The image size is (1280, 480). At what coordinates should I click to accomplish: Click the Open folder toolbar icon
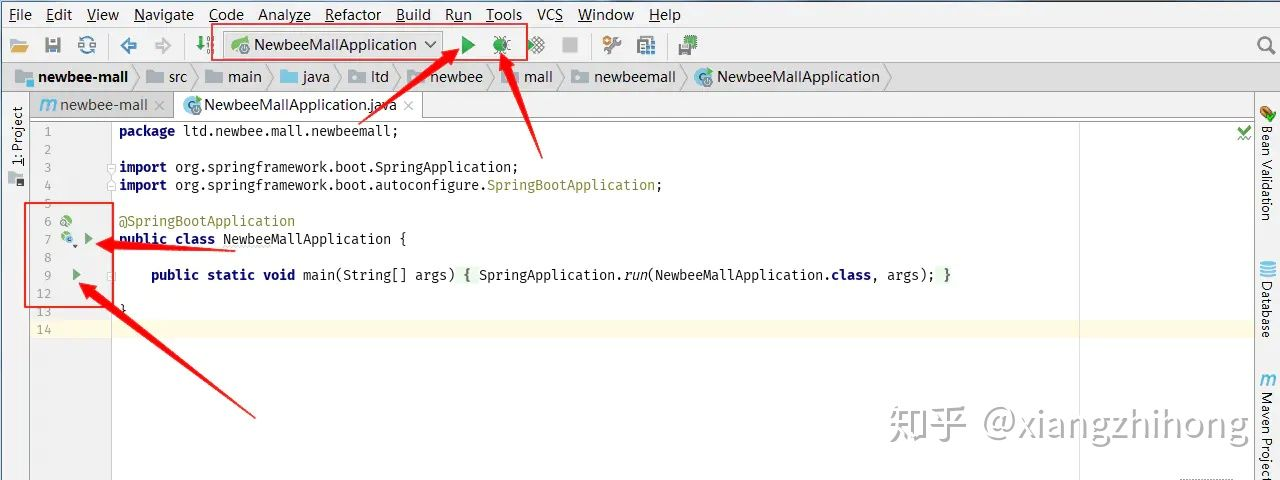point(19,45)
